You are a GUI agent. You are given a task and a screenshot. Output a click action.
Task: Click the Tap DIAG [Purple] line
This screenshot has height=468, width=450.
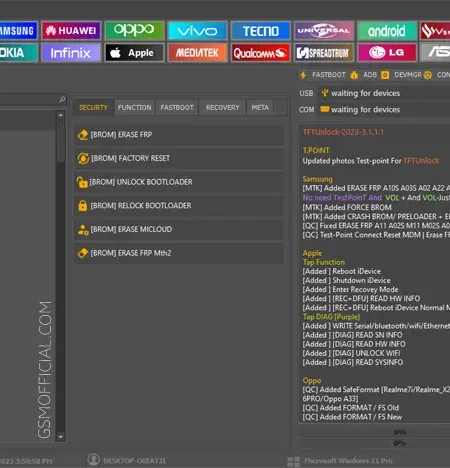(x=331, y=317)
